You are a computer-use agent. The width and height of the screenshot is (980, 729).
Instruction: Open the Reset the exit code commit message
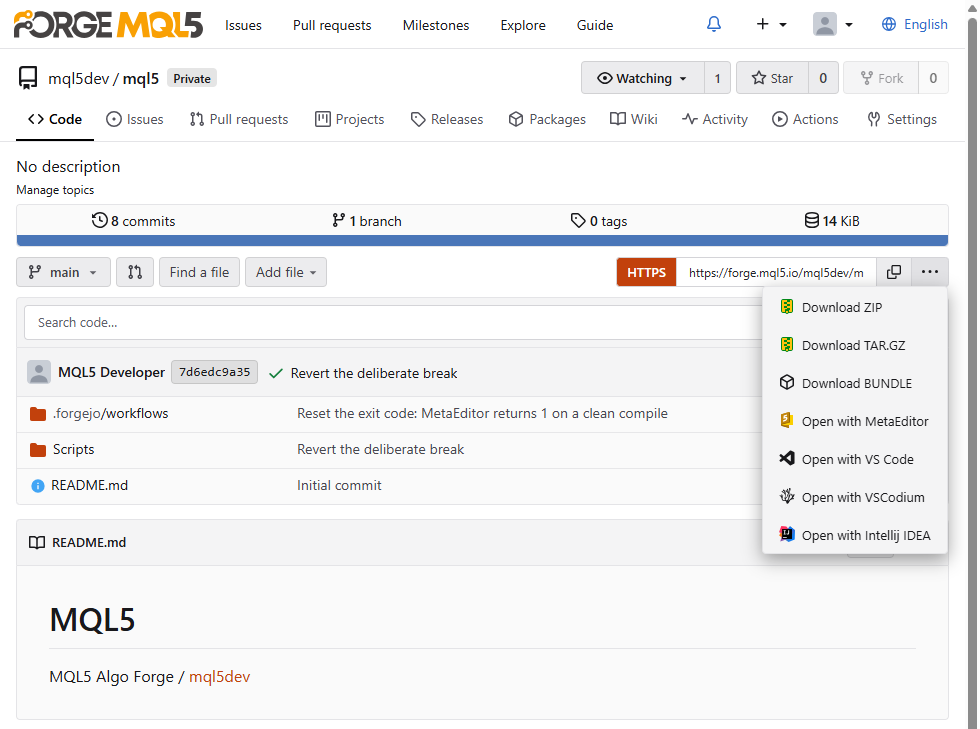click(482, 413)
